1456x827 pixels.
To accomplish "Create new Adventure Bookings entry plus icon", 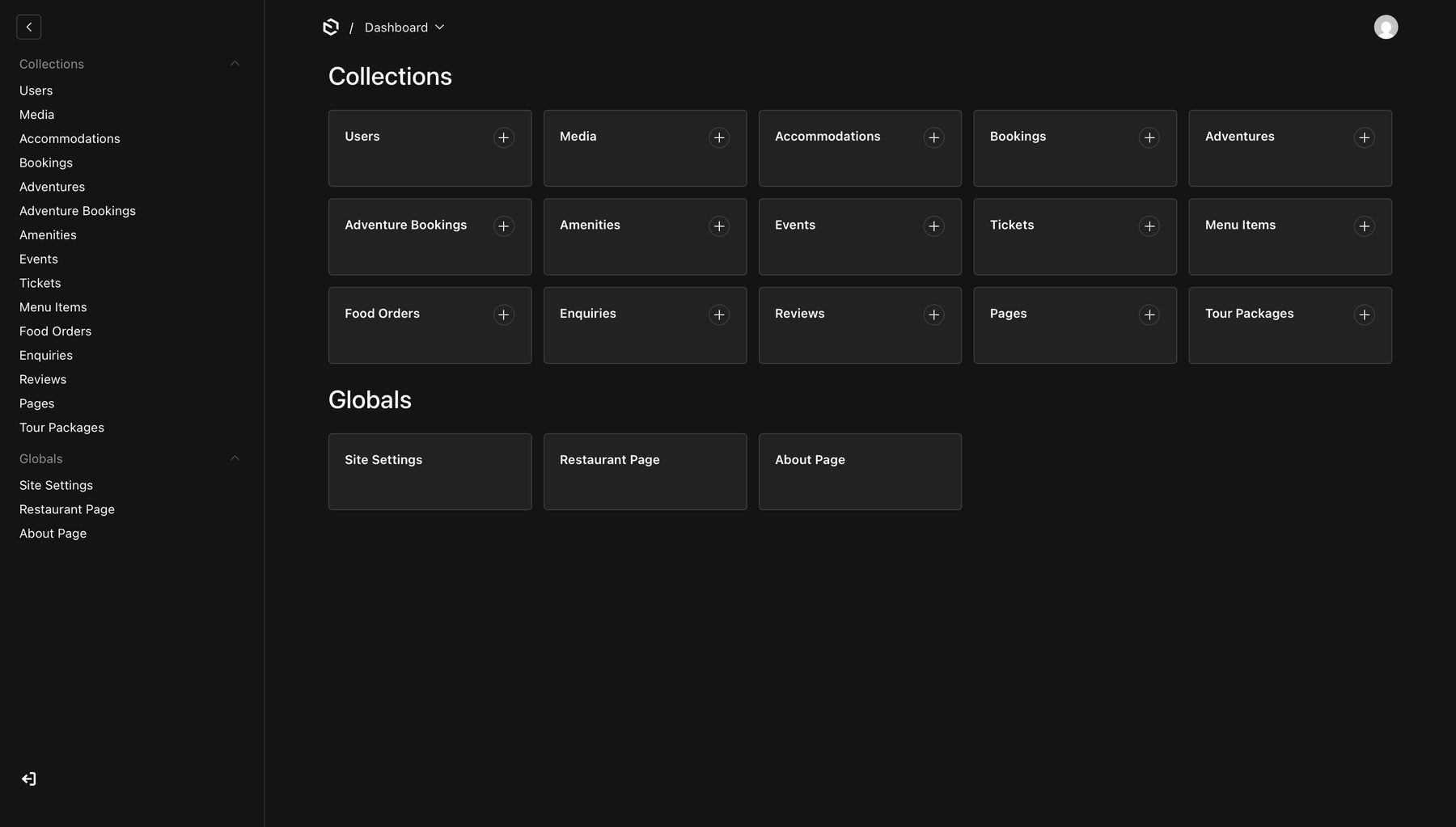I will coord(504,226).
